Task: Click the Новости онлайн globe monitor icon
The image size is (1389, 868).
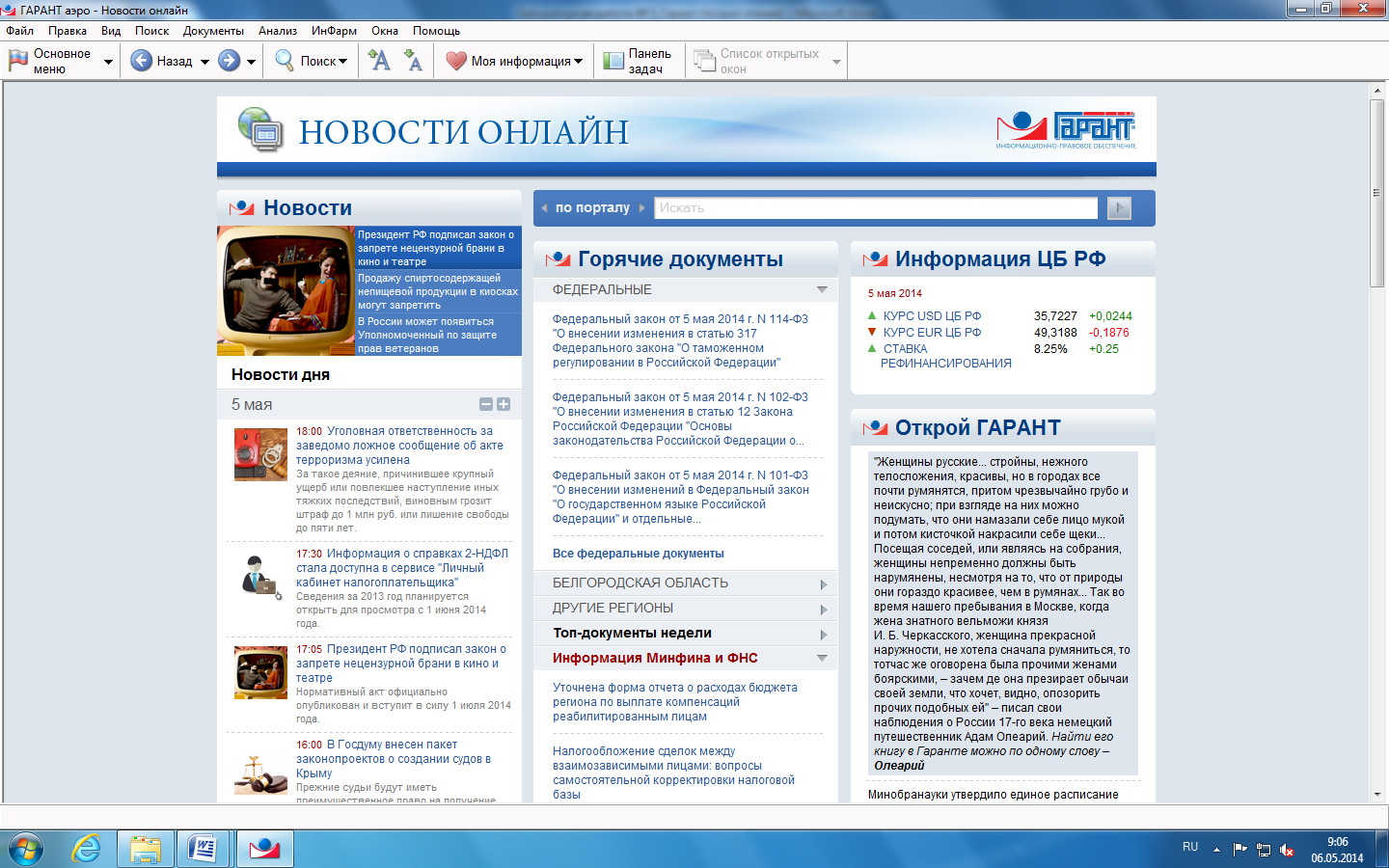Action: point(260,129)
